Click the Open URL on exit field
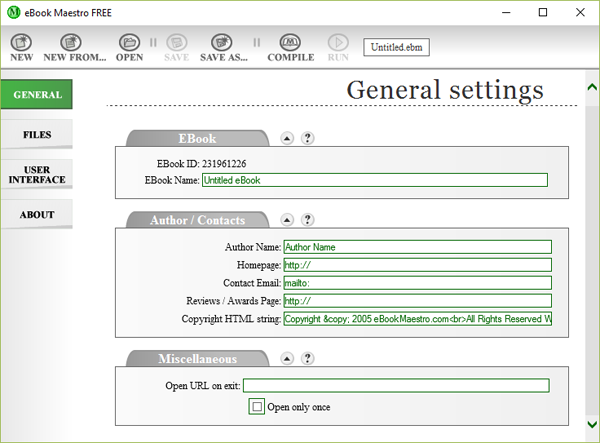 (x=396, y=385)
